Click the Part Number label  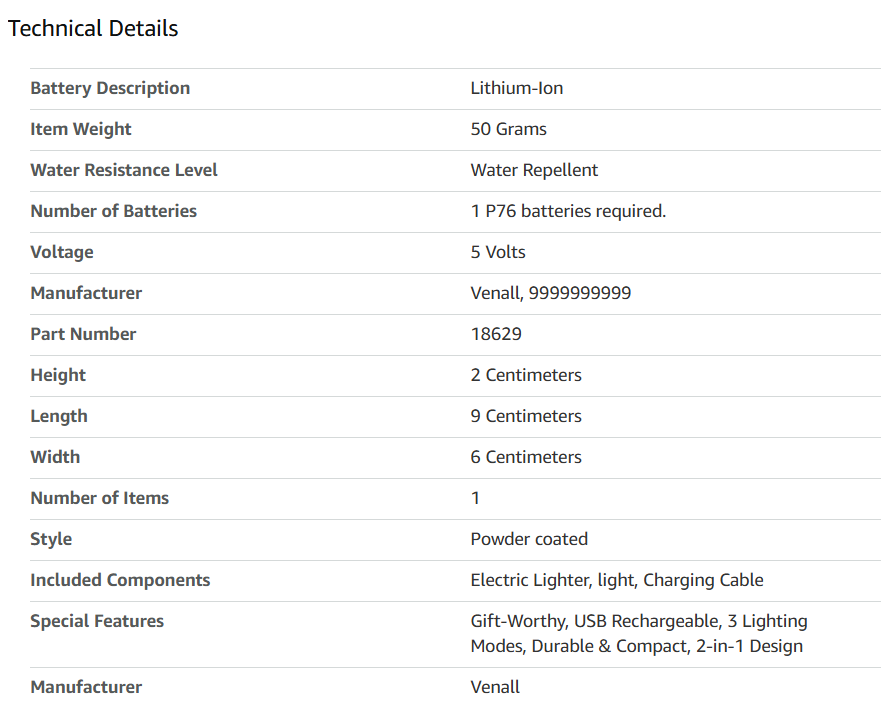[x=83, y=334]
